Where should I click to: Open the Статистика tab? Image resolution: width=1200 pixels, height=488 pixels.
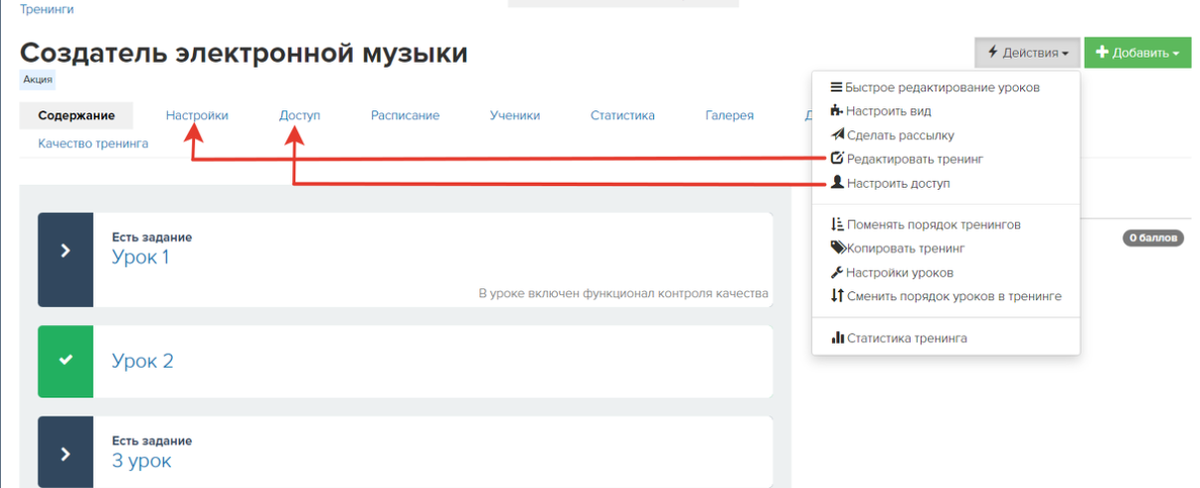pyautogui.click(x=622, y=115)
